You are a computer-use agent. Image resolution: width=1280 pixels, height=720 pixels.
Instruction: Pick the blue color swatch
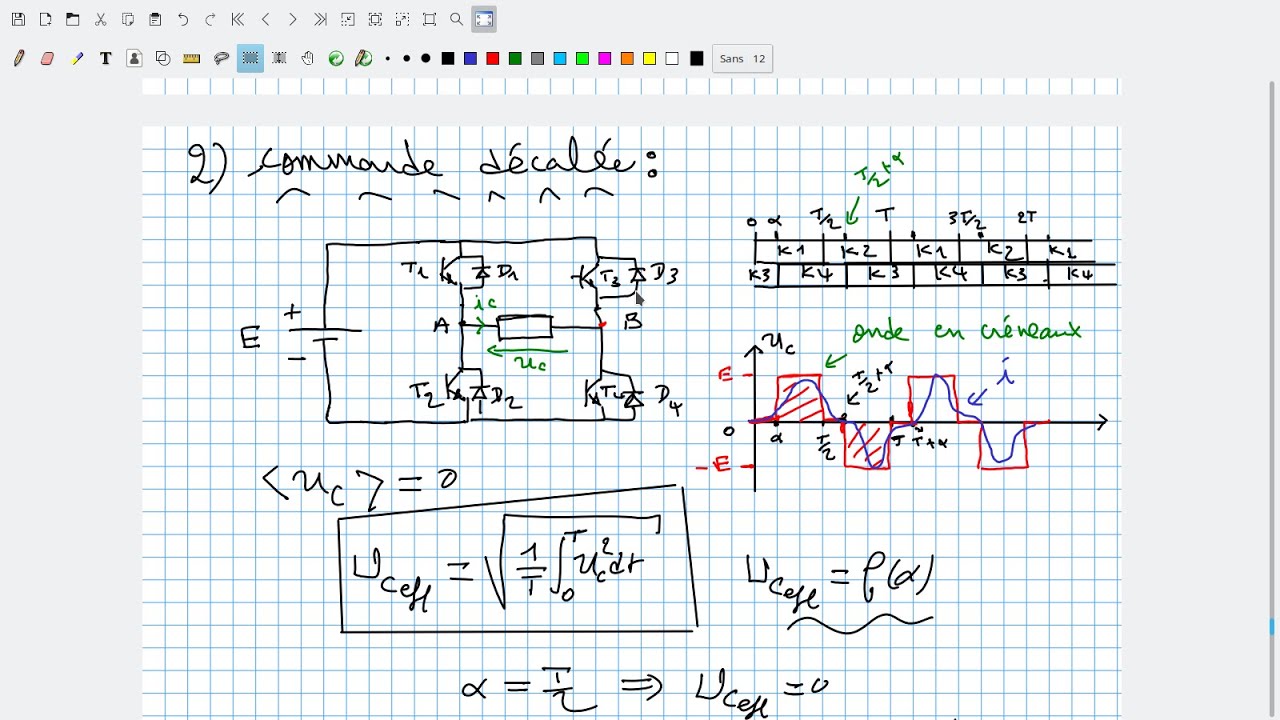pyautogui.click(x=470, y=59)
